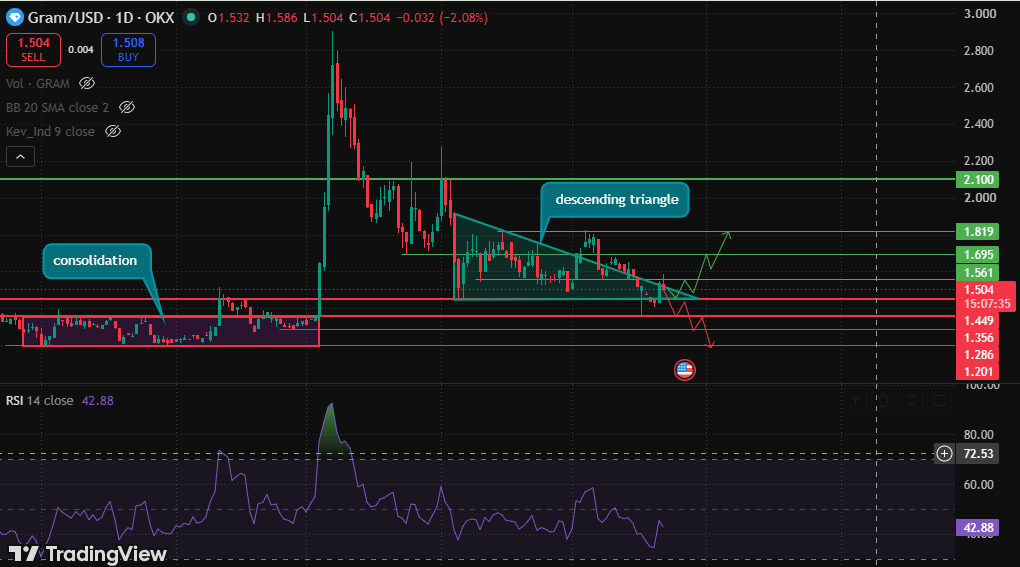This screenshot has width=1020, height=567.
Task: Click the 1.286 red price label
Action: tap(977, 354)
